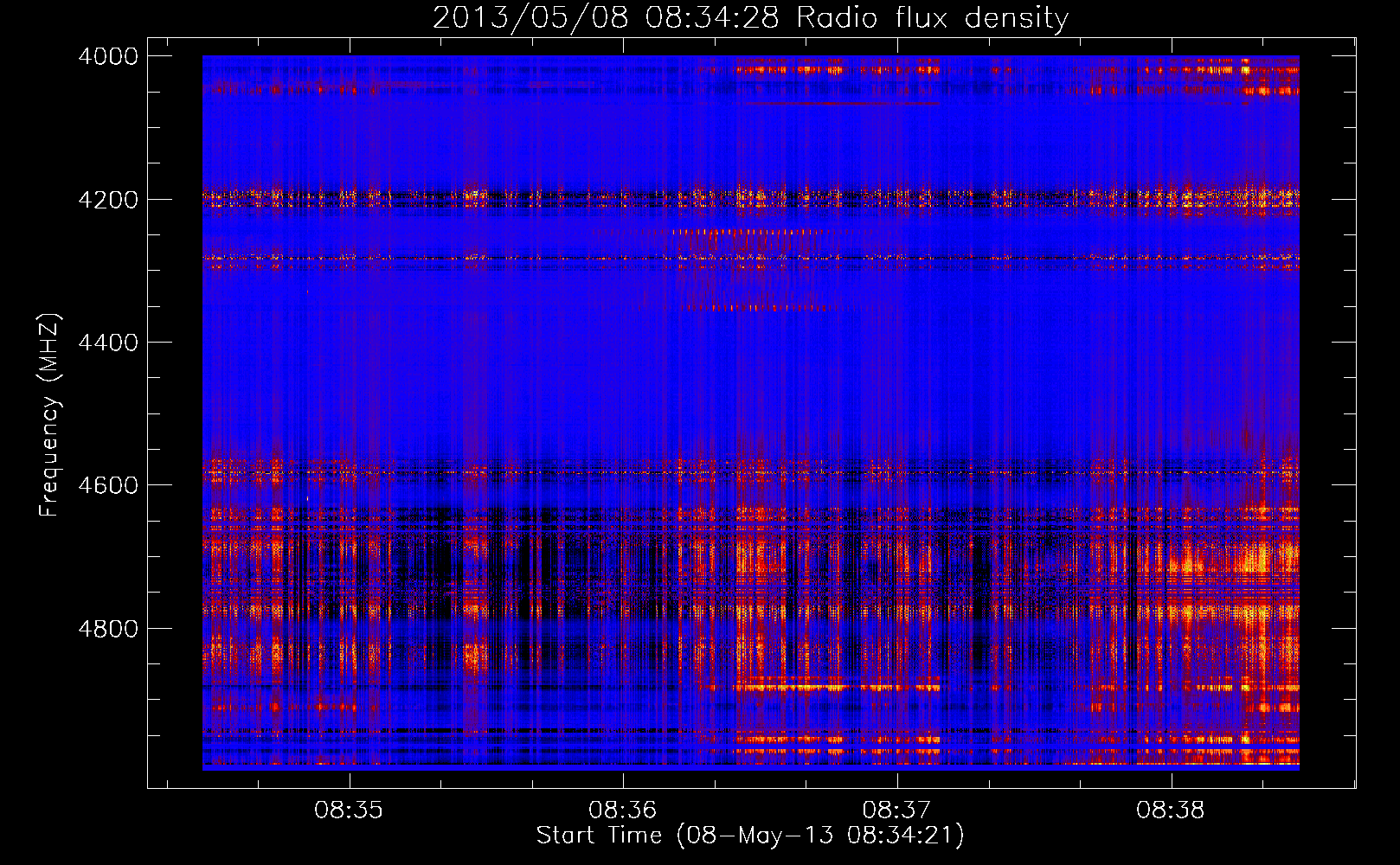This screenshot has height=865, width=1400.
Task: Click the 08:37 time axis label
Action: tap(896, 811)
